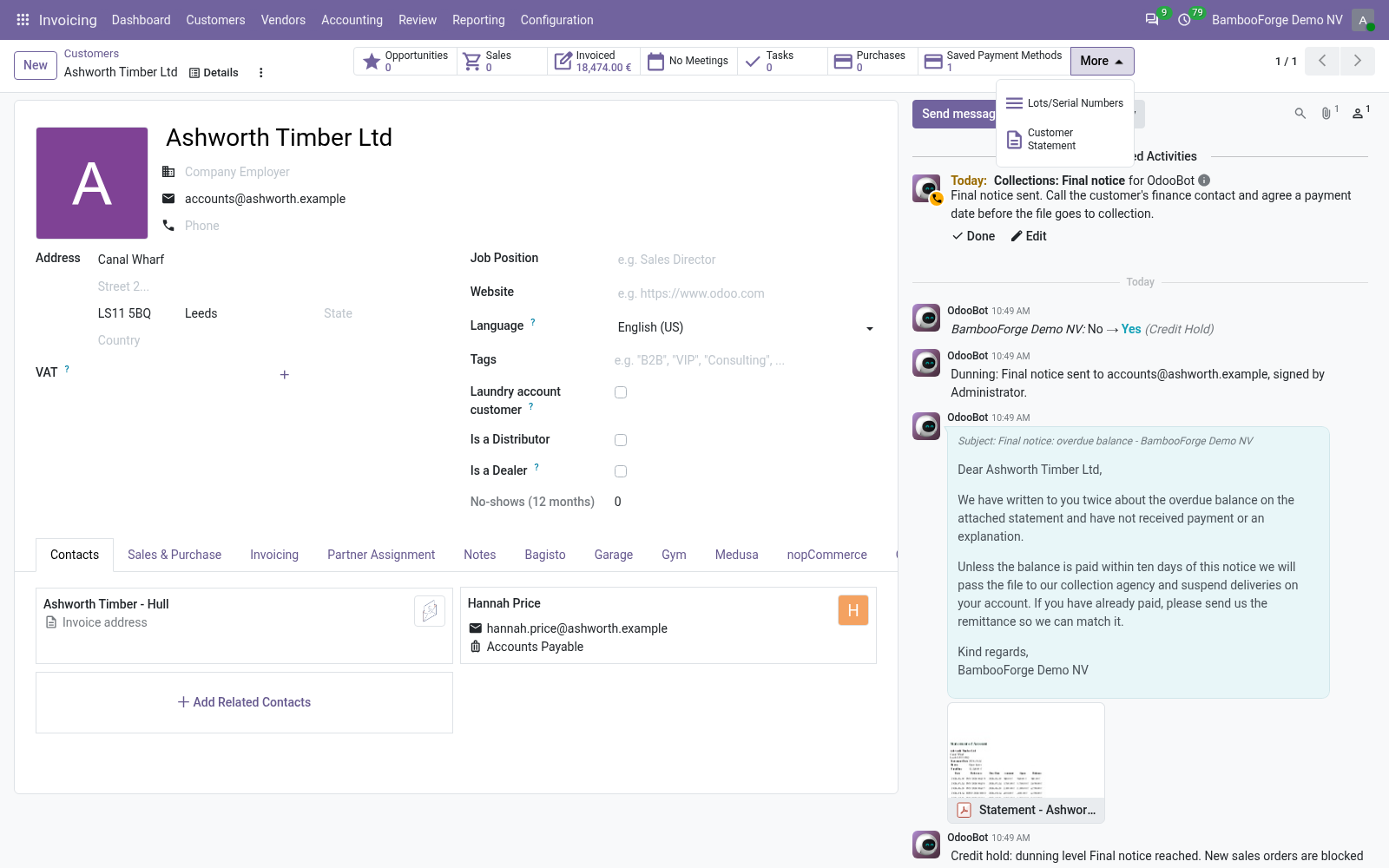
Task: Add a VAT entry with plus icon
Action: (284, 375)
